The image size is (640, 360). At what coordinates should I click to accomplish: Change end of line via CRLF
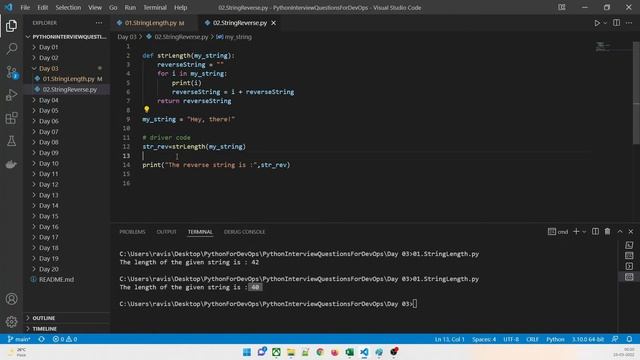pos(532,339)
